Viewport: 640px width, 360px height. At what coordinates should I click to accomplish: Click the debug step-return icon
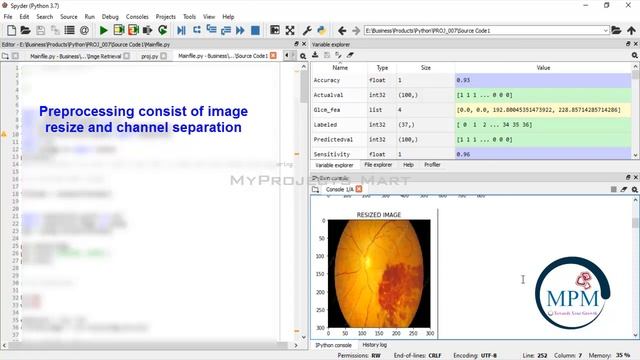click(x=226, y=30)
